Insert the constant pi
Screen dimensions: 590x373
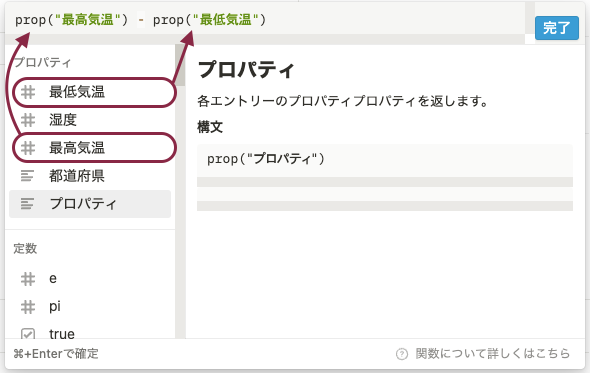(x=90, y=307)
